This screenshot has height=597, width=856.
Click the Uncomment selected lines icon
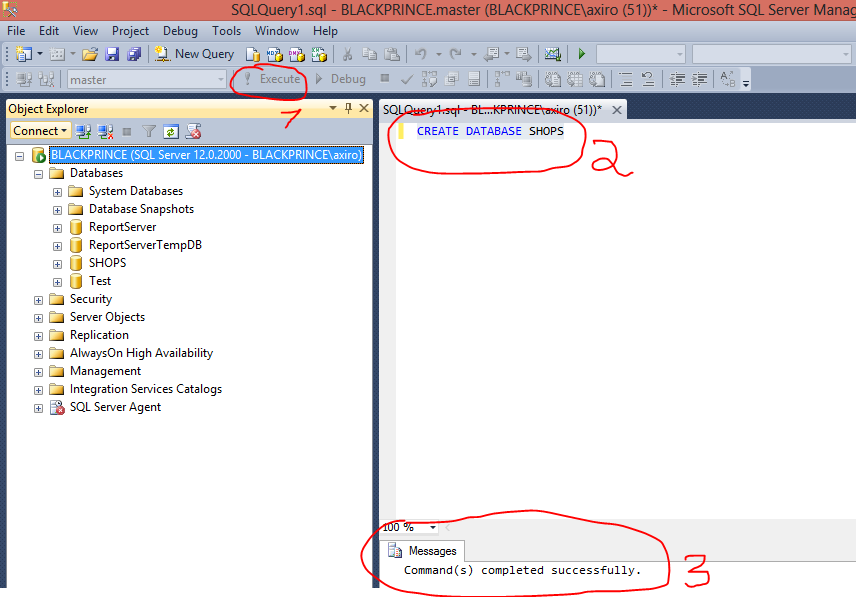click(x=648, y=80)
